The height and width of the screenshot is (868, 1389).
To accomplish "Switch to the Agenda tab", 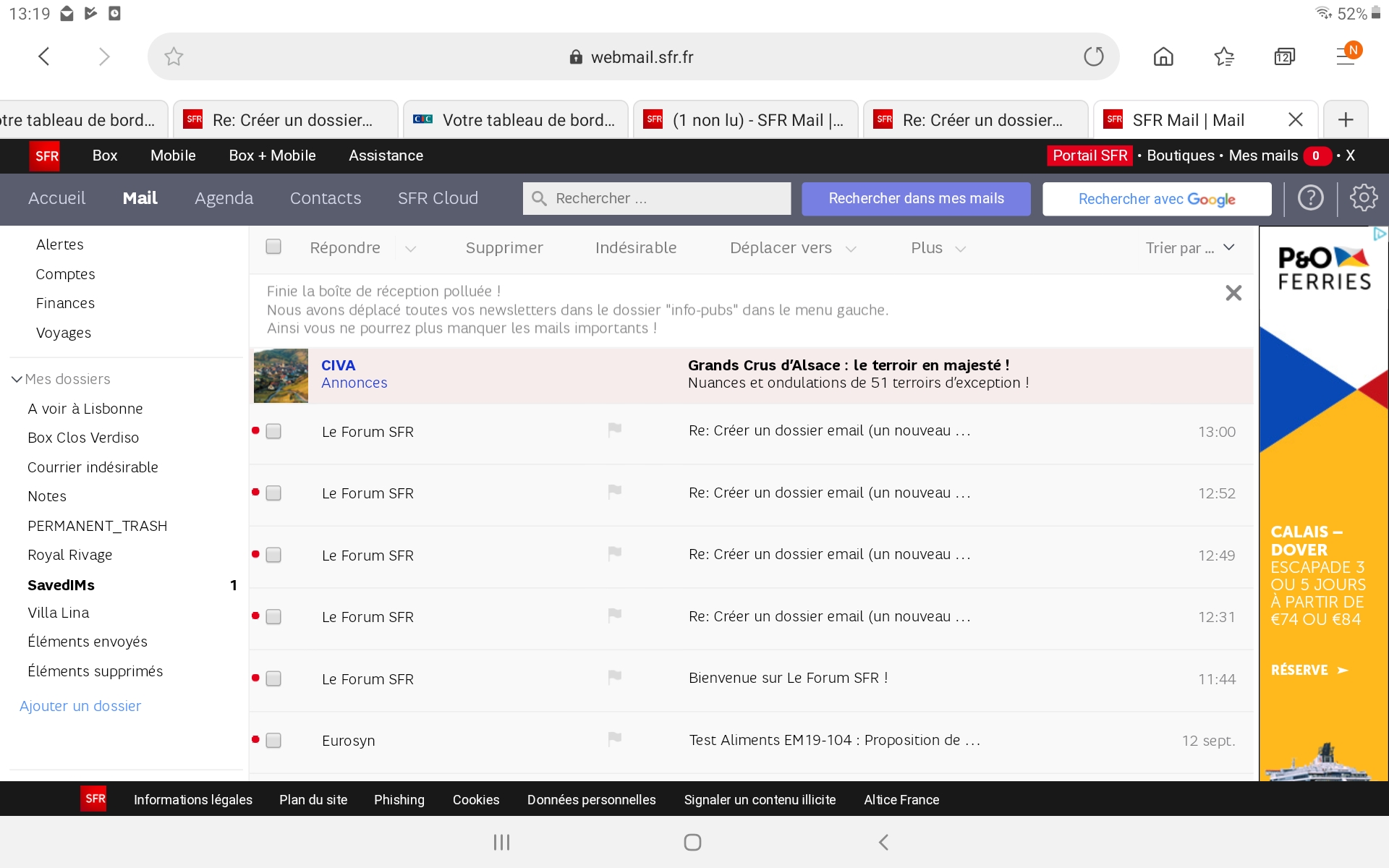I will (x=224, y=198).
